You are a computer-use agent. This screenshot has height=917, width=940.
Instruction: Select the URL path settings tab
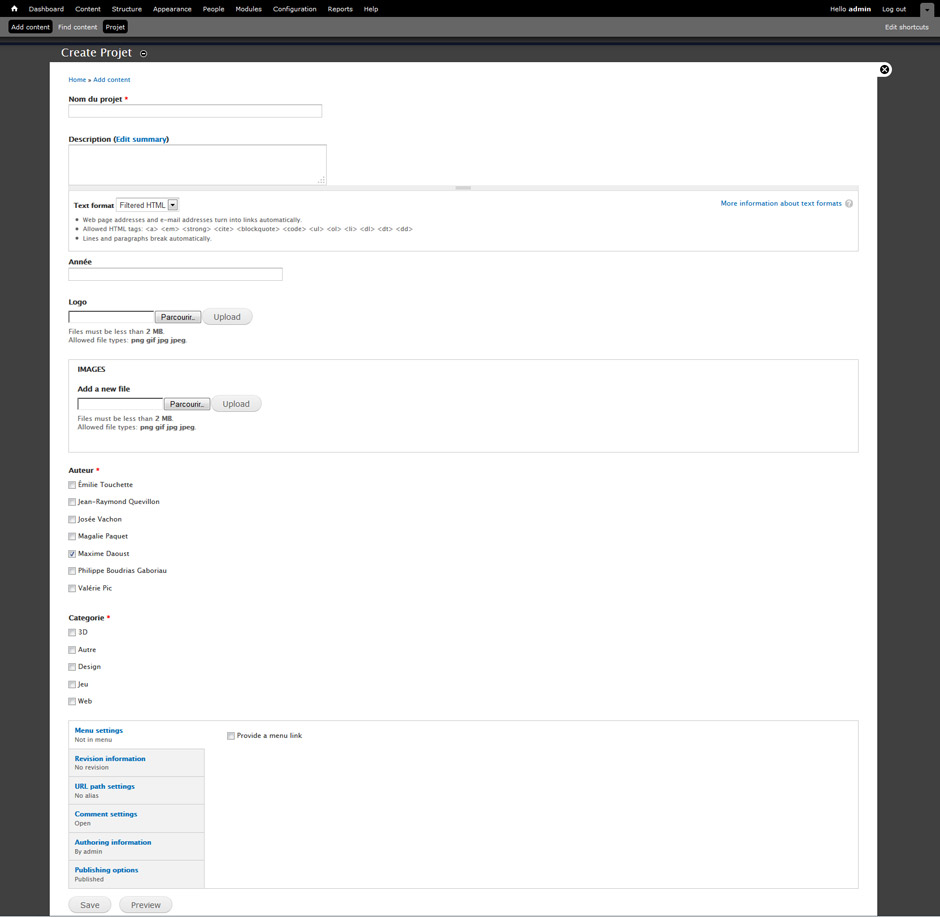(x=136, y=791)
